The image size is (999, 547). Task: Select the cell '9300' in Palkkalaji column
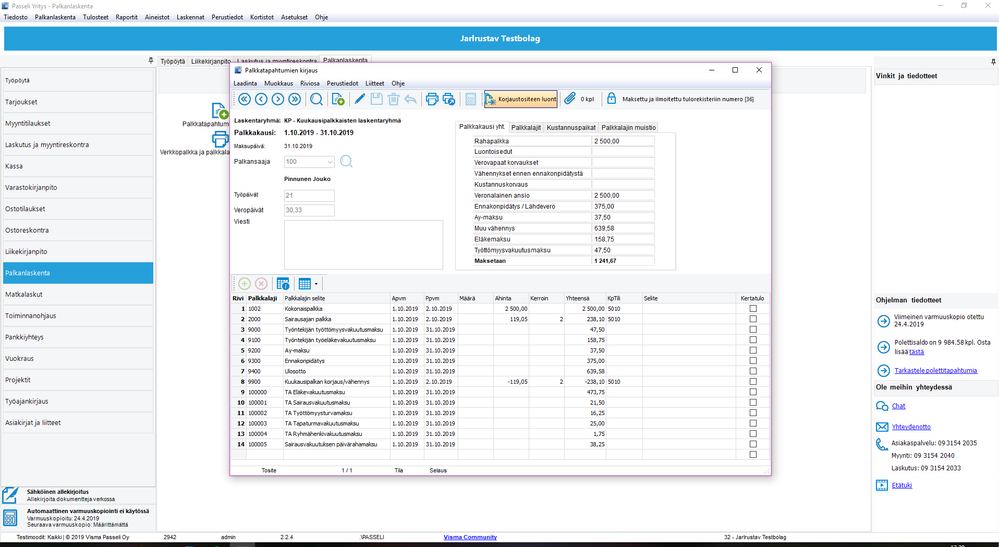point(264,361)
